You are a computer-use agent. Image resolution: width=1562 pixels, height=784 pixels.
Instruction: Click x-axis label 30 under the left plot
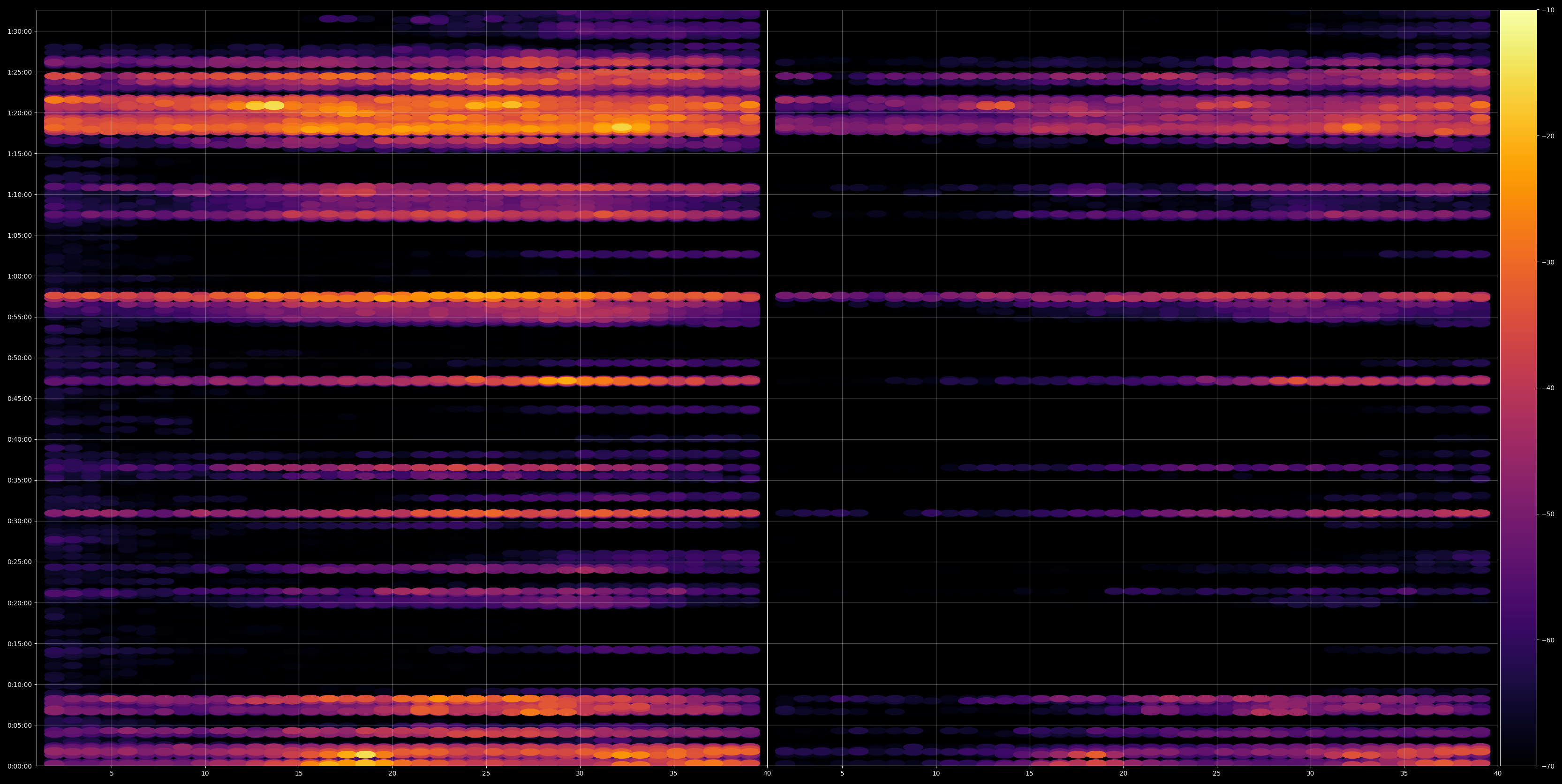tap(580, 774)
